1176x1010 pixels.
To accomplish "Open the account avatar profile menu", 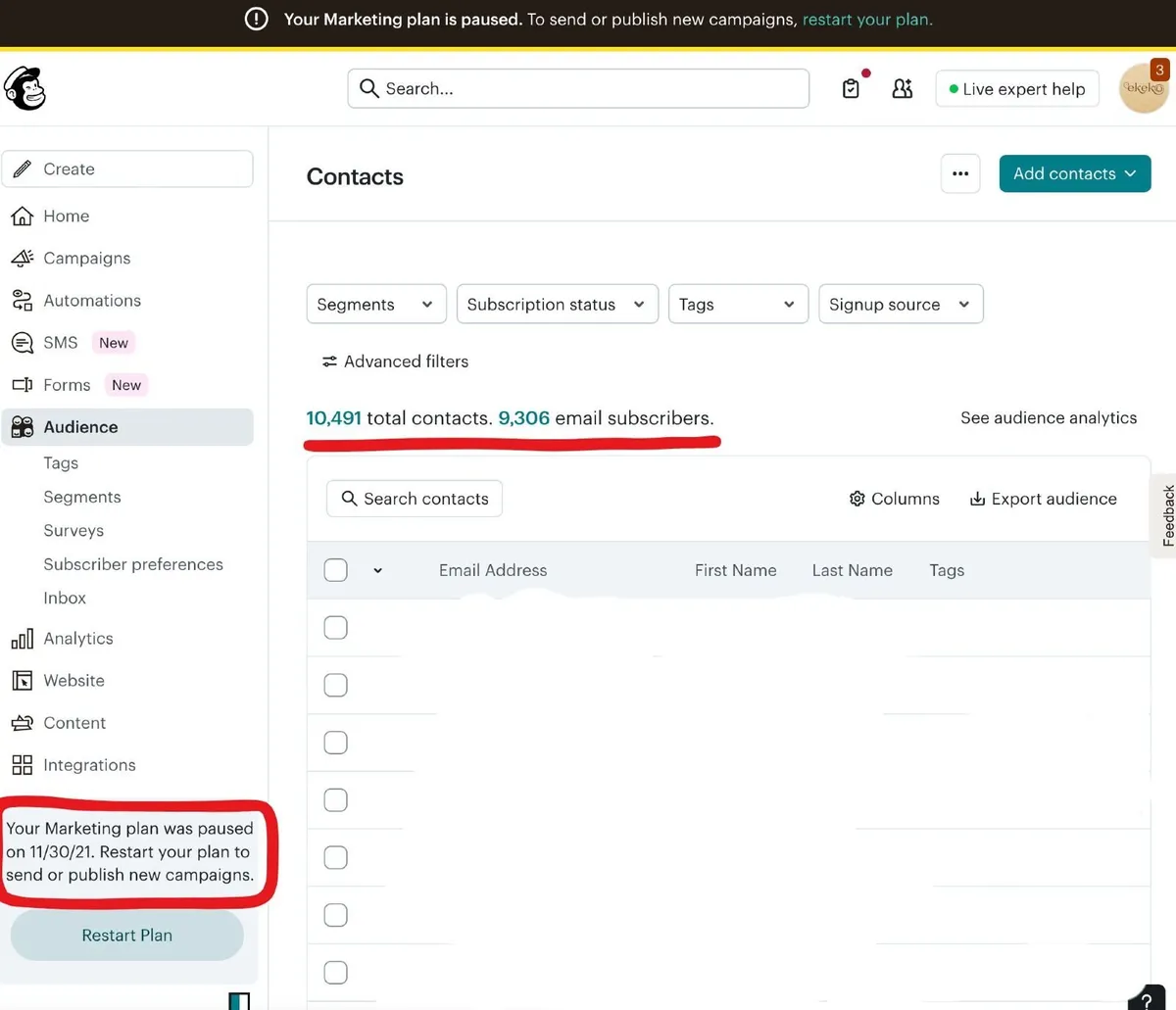I will [1143, 89].
